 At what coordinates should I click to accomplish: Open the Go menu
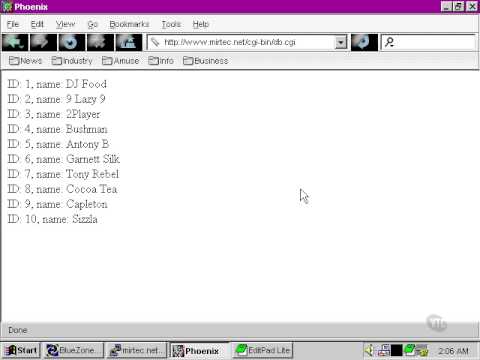92,24
